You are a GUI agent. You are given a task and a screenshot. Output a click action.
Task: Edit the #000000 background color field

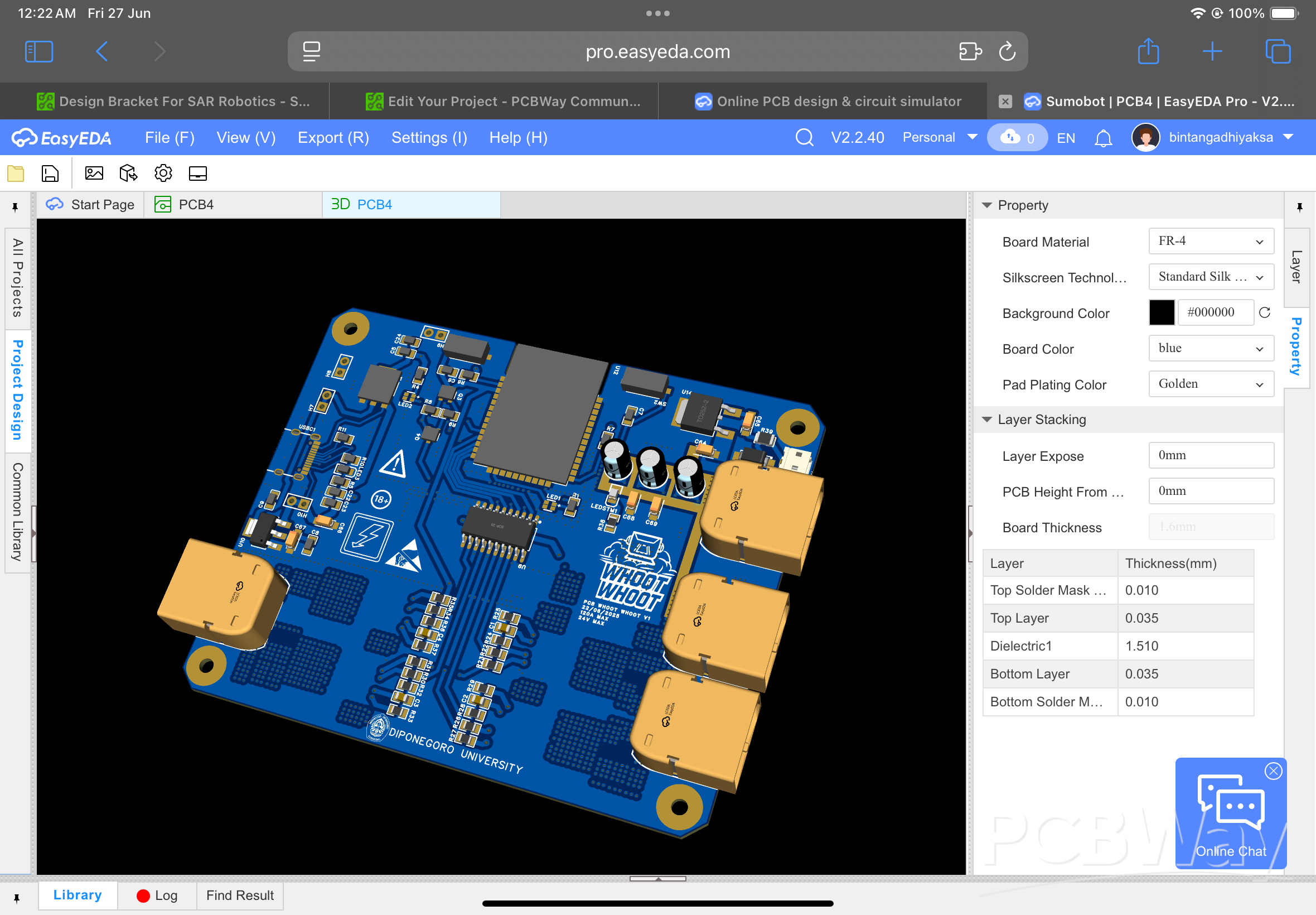coord(1216,312)
